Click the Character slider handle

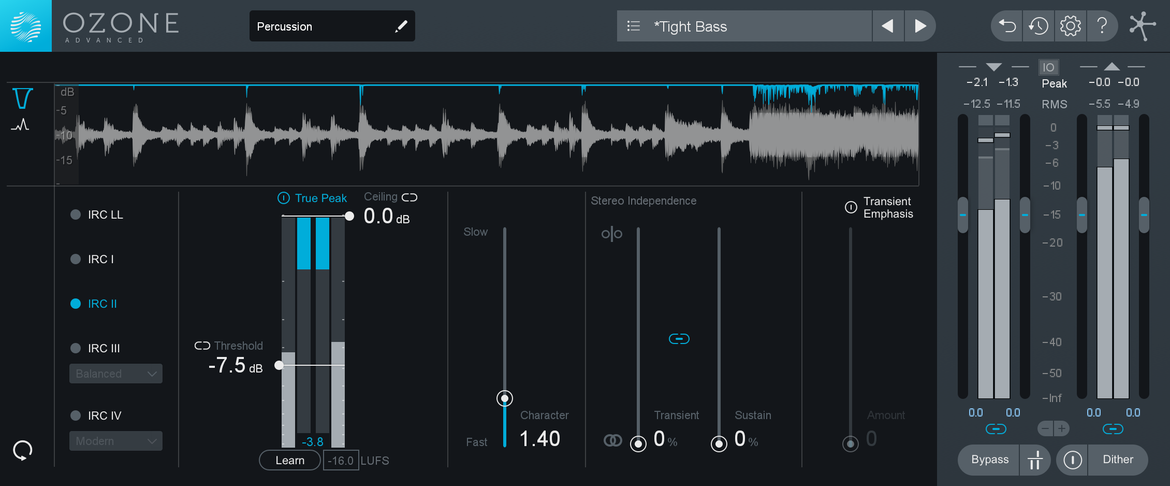point(505,399)
